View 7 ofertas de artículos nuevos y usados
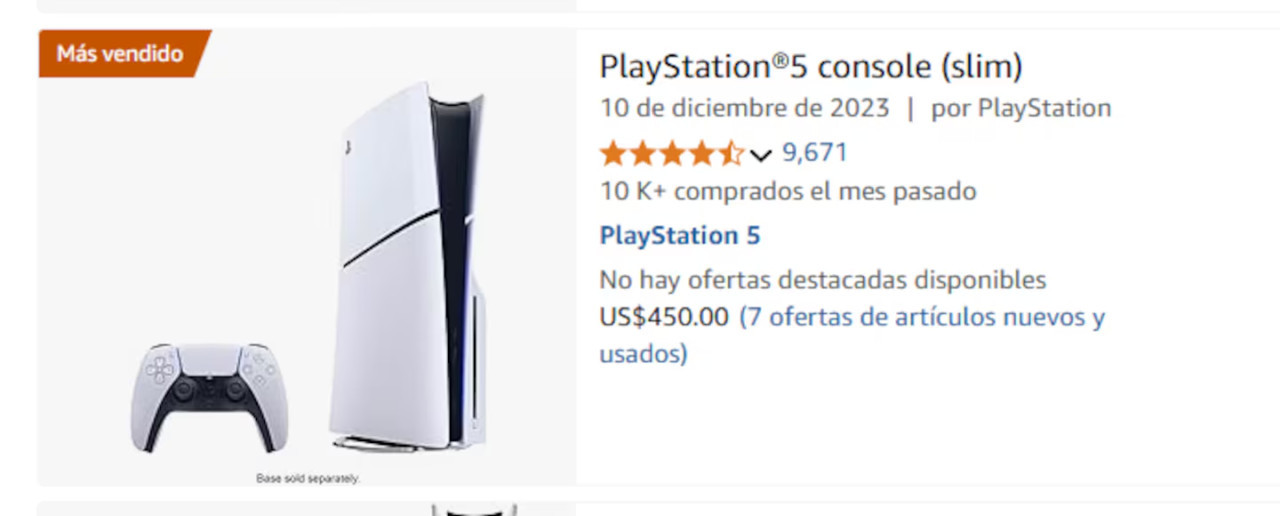Screen dimensions: 1280x516 (x=852, y=335)
